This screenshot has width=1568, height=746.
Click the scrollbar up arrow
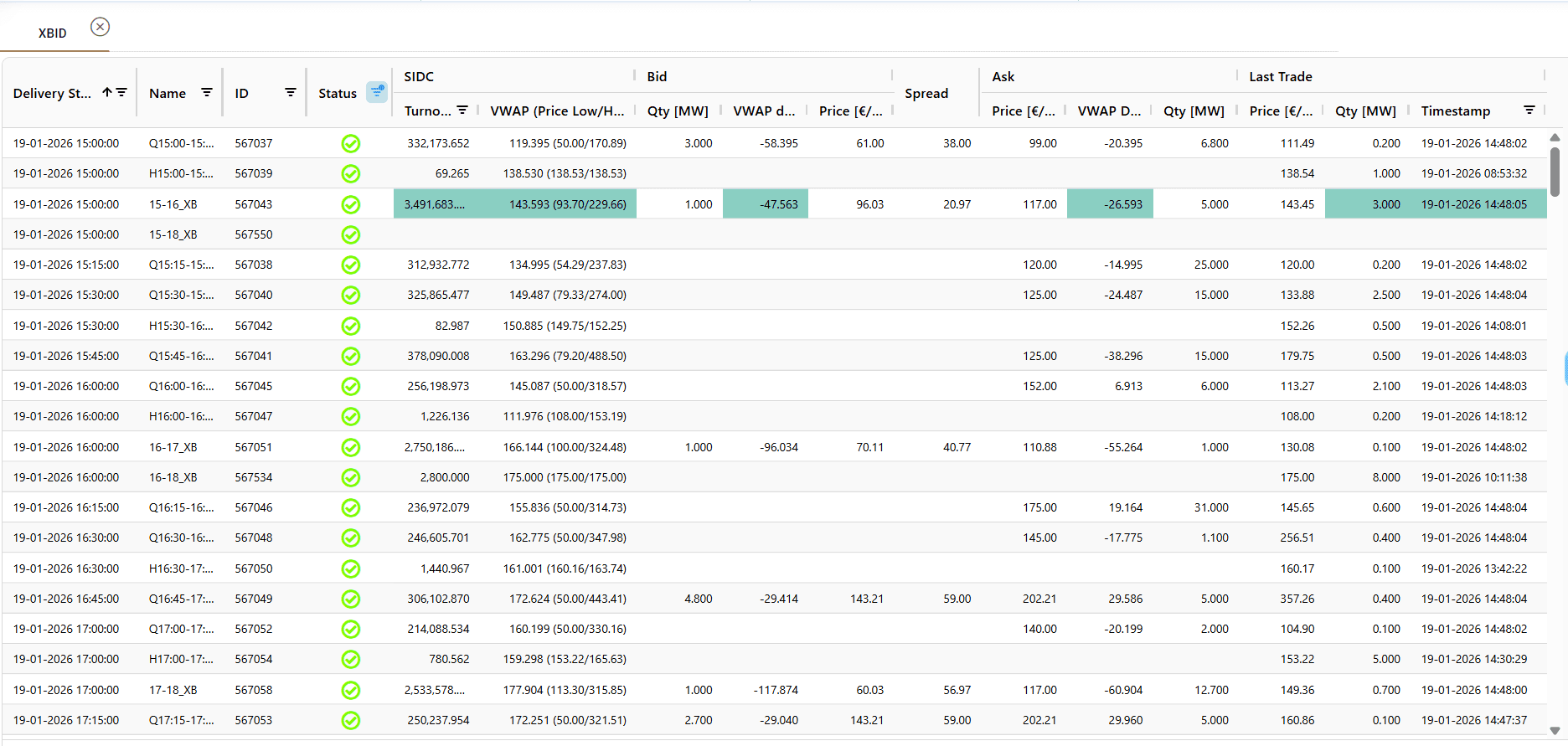pyautogui.click(x=1555, y=137)
